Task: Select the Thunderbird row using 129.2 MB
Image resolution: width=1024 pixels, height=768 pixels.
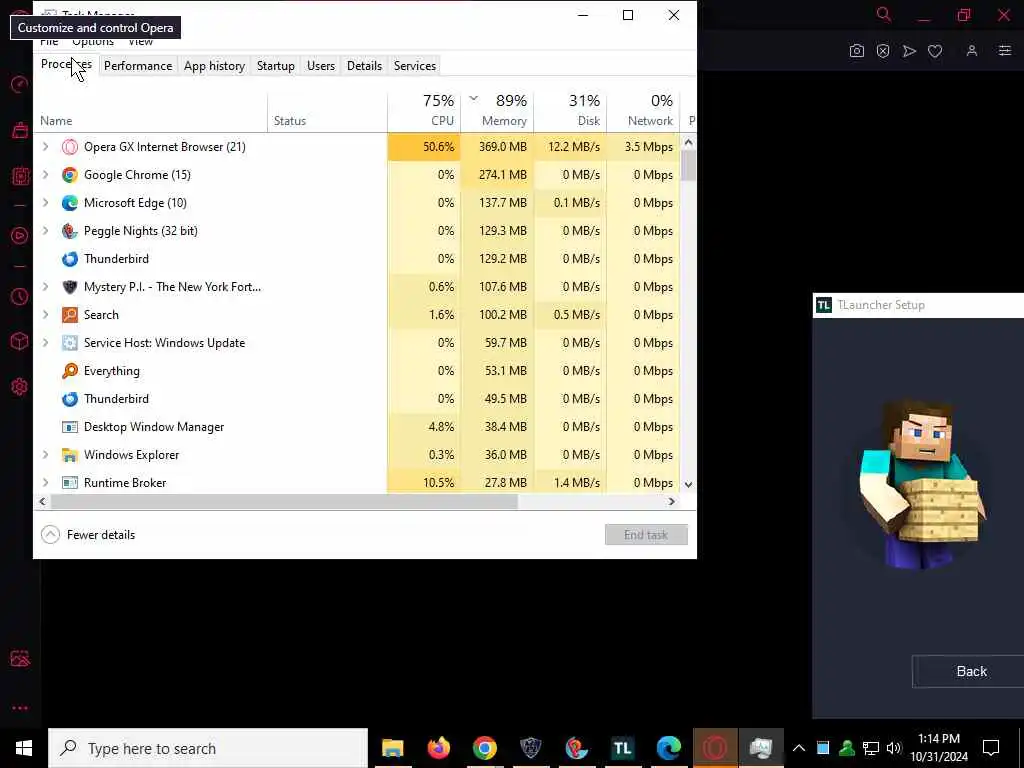Action: click(357, 259)
